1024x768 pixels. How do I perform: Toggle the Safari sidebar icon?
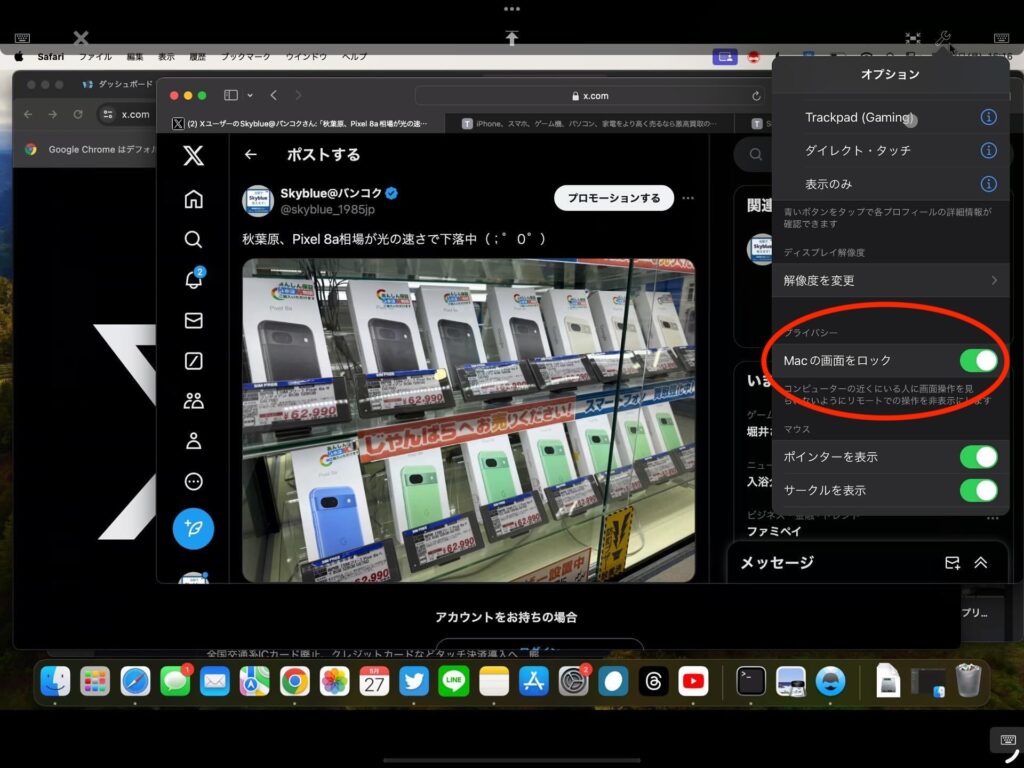pos(231,95)
